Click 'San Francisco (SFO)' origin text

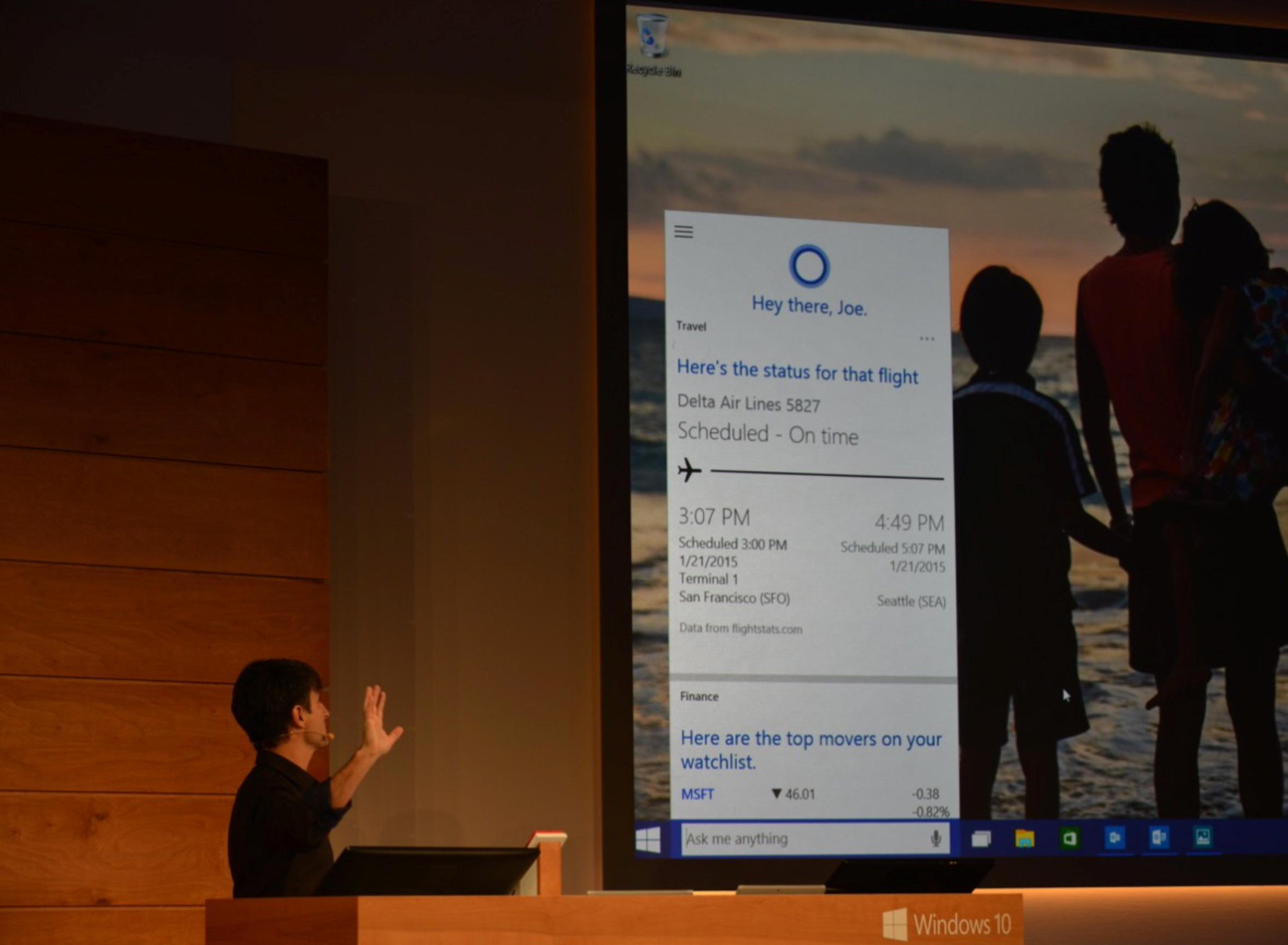[735, 597]
